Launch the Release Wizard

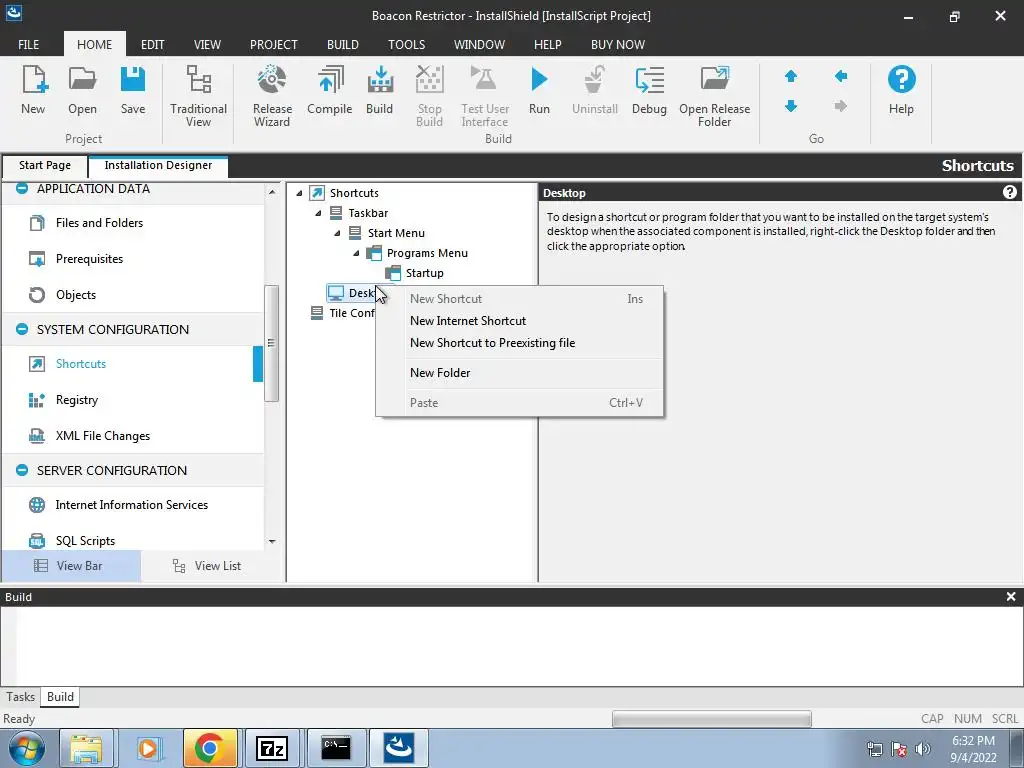[x=272, y=96]
